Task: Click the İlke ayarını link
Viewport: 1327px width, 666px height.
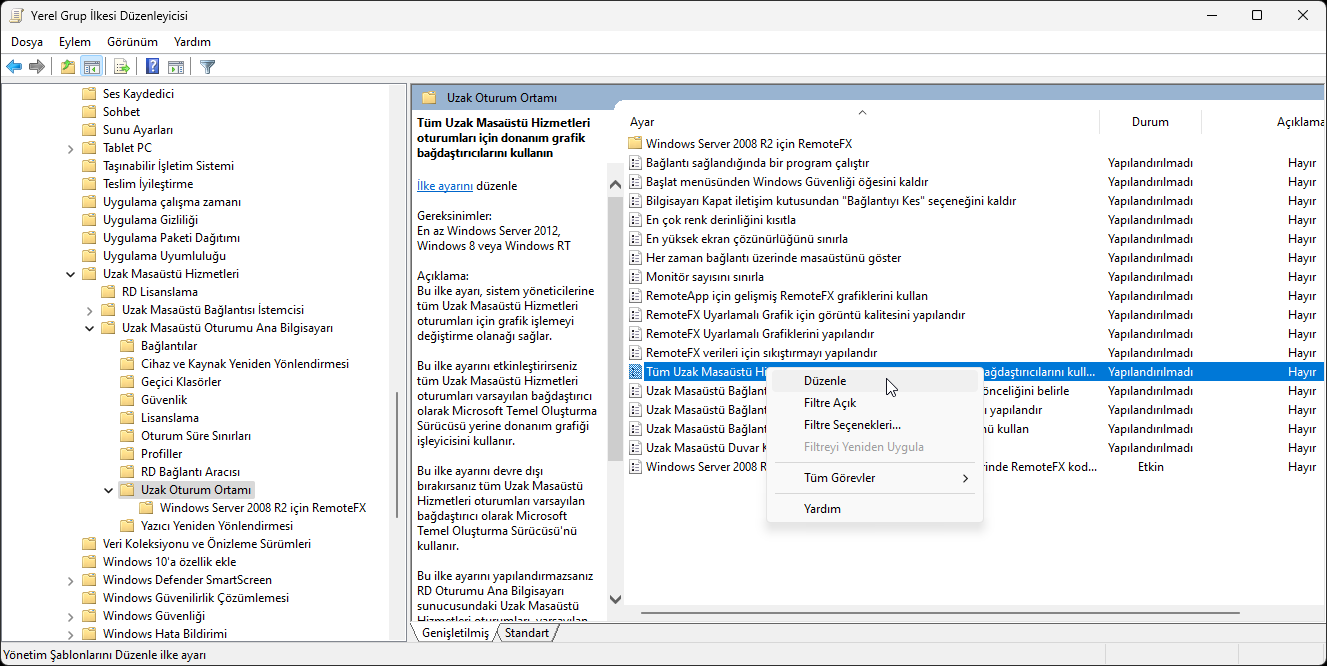Action: click(444, 186)
